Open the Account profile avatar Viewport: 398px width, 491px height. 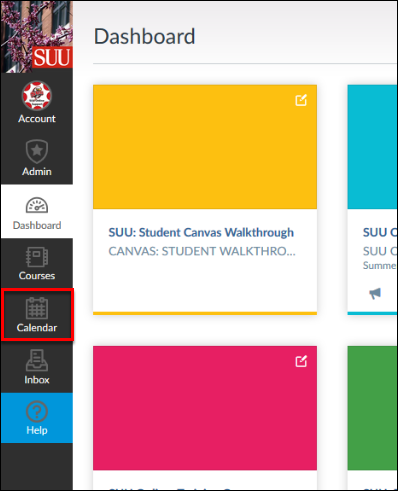[x=37, y=96]
